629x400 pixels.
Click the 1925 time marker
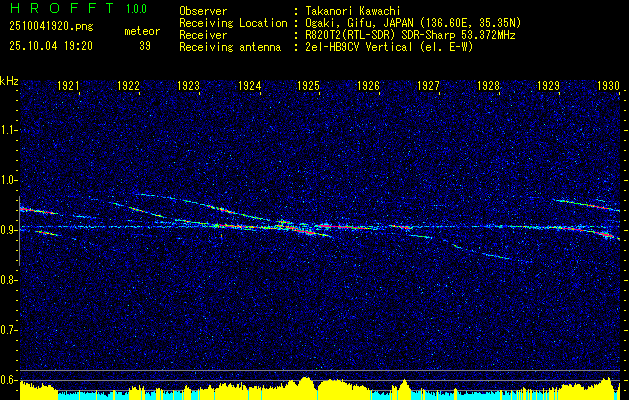click(308, 85)
